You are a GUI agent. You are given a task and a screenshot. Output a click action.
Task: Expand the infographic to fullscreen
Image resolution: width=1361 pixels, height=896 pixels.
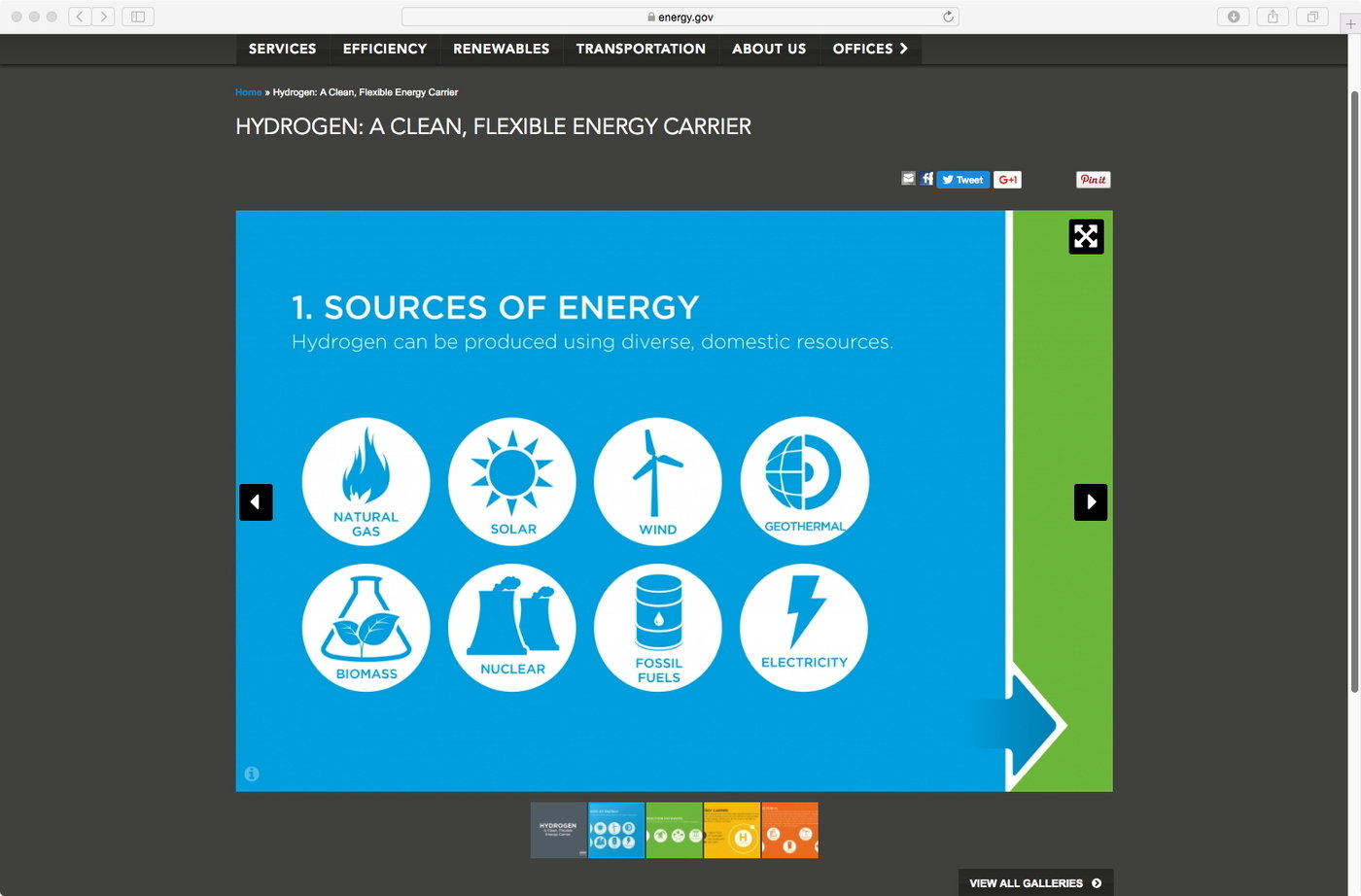click(1086, 235)
